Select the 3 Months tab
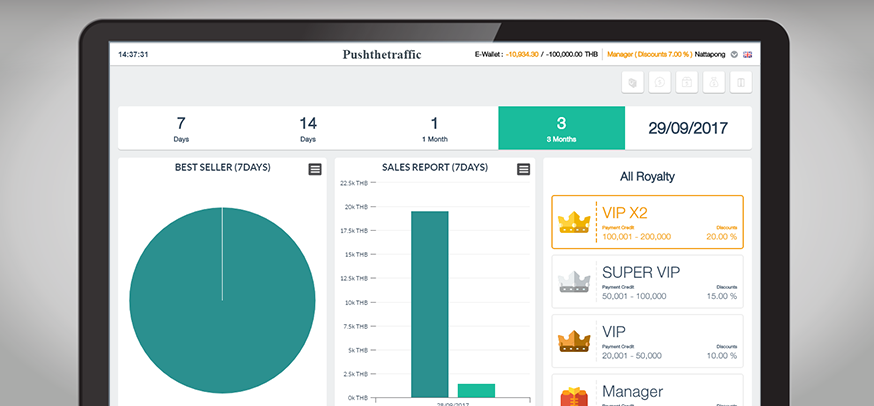 tap(561, 128)
